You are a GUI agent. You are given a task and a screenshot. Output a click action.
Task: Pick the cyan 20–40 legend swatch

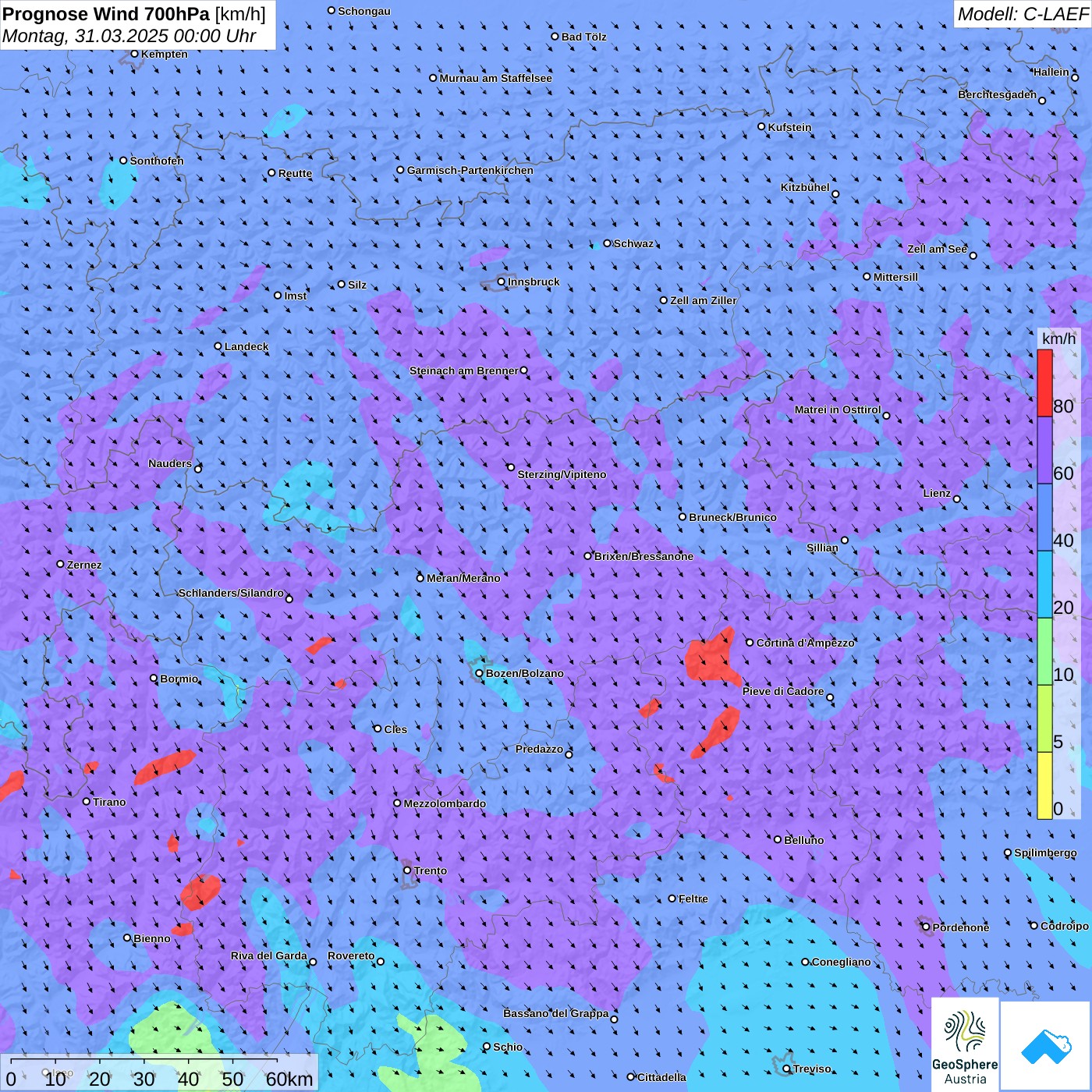(x=1044, y=585)
